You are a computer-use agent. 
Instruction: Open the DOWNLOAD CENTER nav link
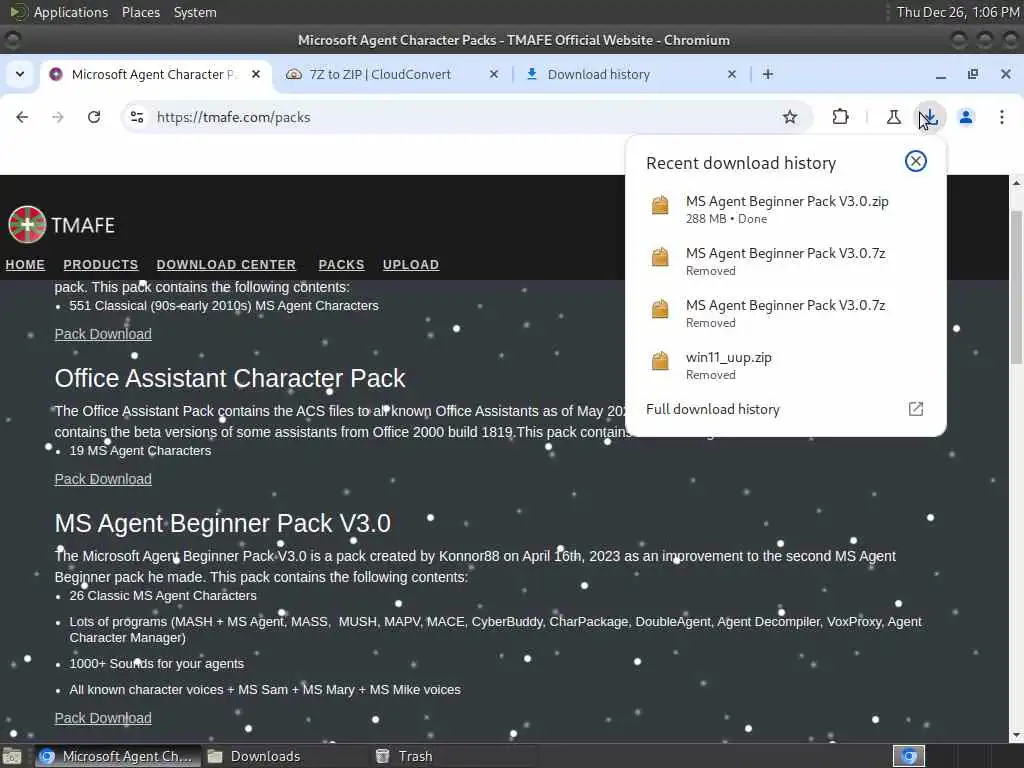(x=226, y=264)
